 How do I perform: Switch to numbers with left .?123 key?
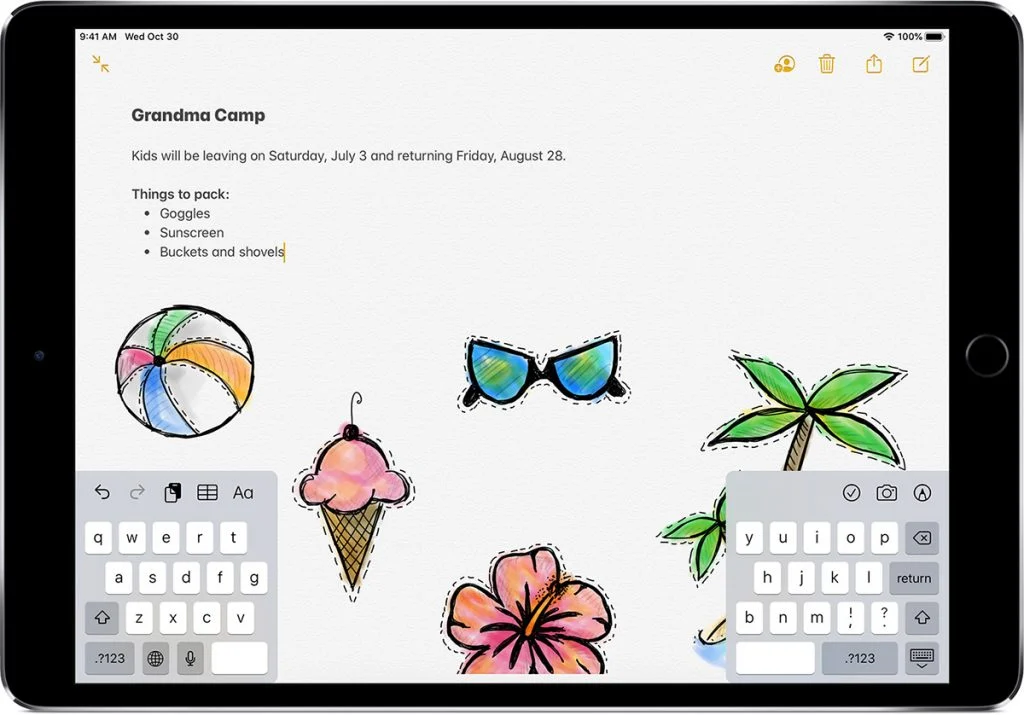click(x=109, y=658)
